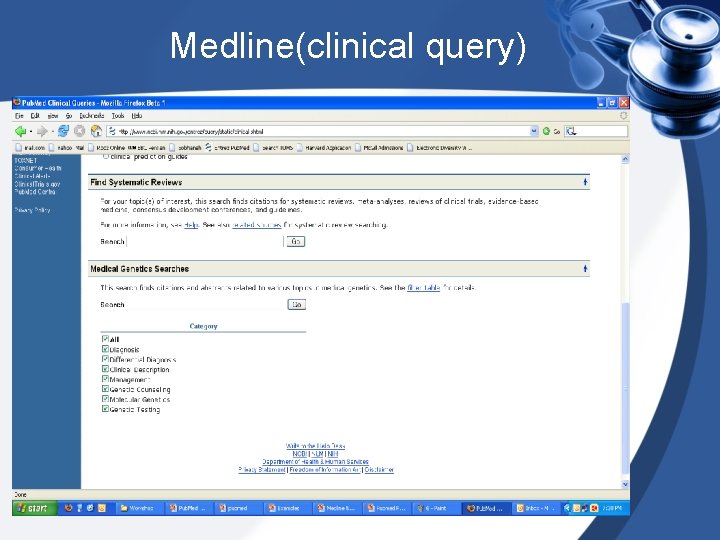Uncheck the Diagnosis category checkbox
The width and height of the screenshot is (720, 540).
click(105, 349)
